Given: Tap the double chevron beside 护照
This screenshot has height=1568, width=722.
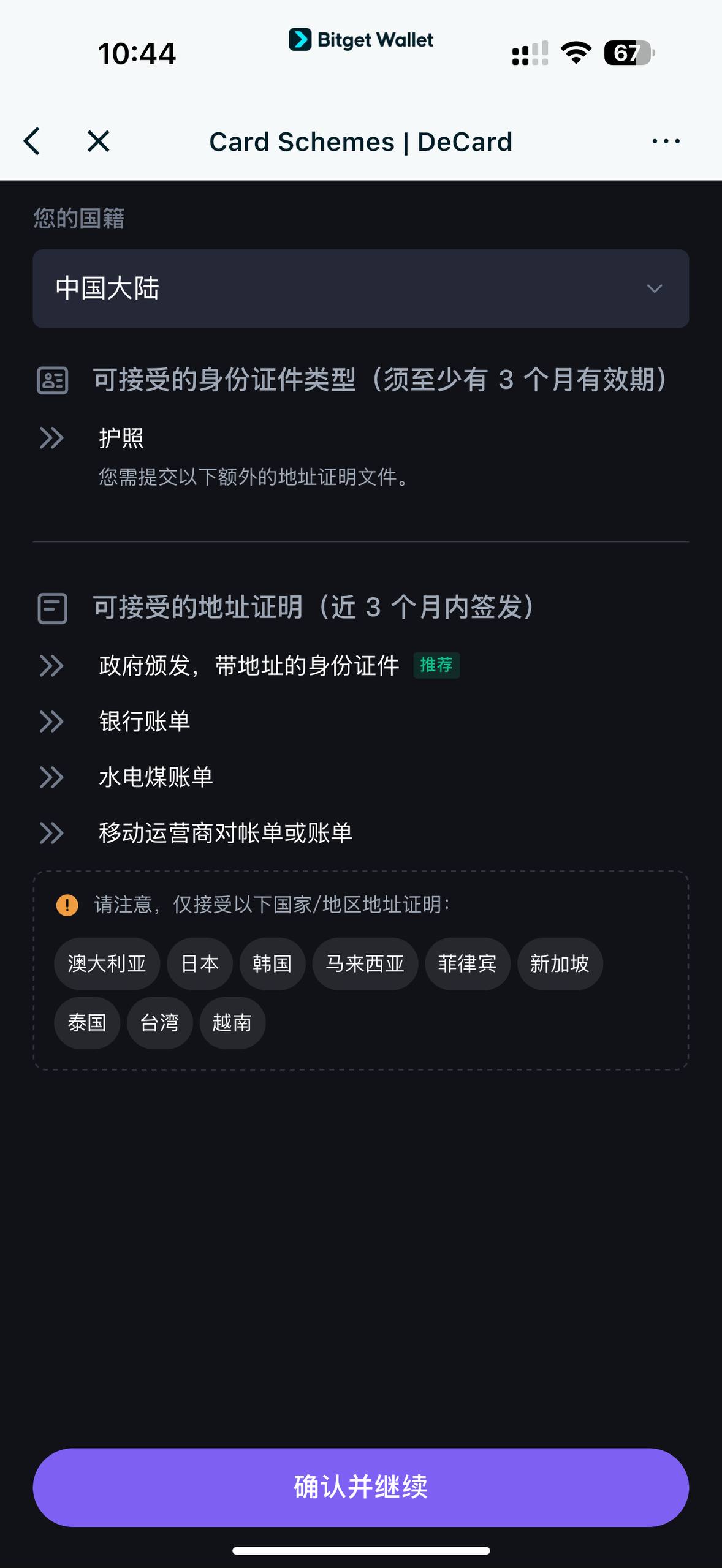Looking at the screenshot, I should [x=51, y=438].
